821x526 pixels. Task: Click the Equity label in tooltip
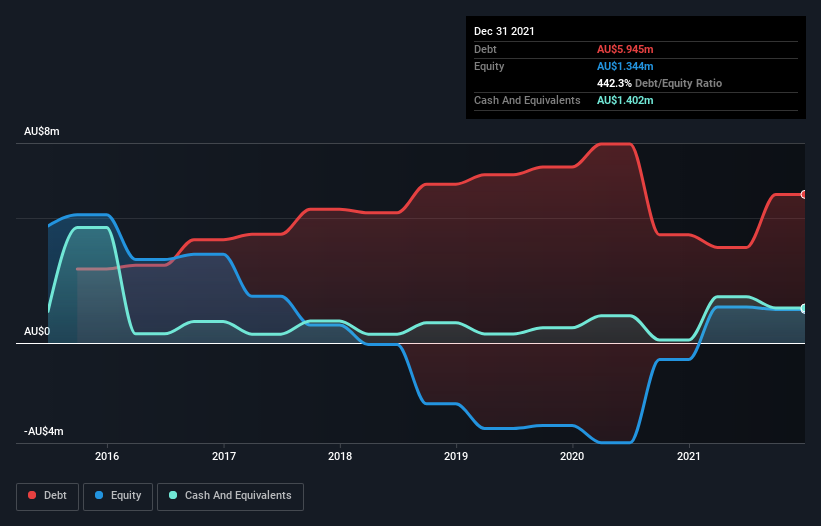(489, 66)
